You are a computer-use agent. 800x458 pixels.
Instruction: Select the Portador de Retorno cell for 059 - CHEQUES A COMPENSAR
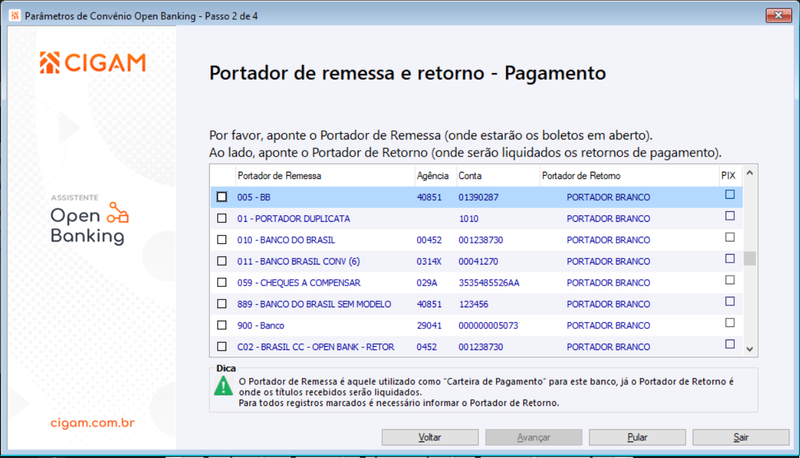629,283
